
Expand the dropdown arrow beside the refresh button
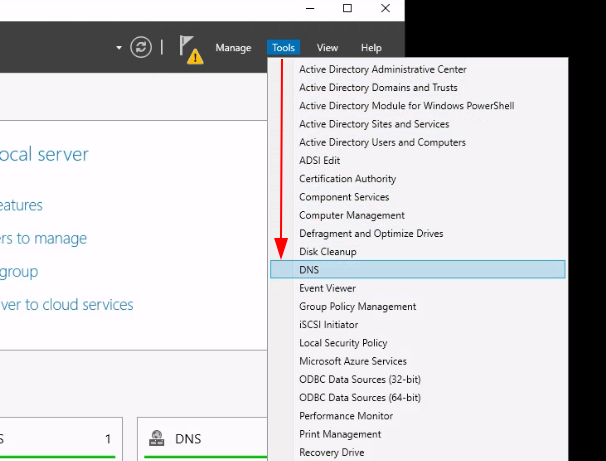119,48
